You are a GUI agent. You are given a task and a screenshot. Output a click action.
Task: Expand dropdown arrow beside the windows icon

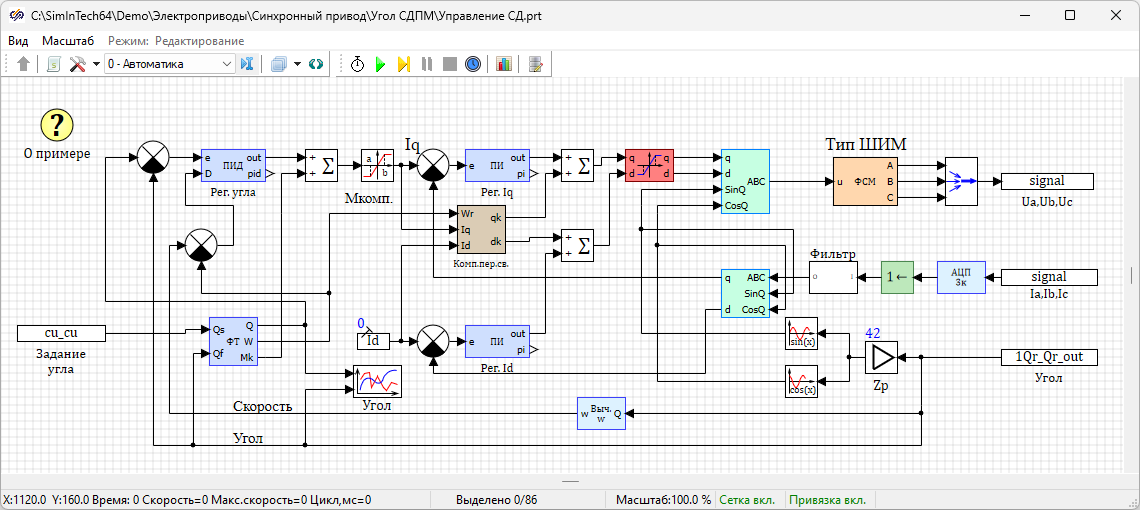(297, 64)
